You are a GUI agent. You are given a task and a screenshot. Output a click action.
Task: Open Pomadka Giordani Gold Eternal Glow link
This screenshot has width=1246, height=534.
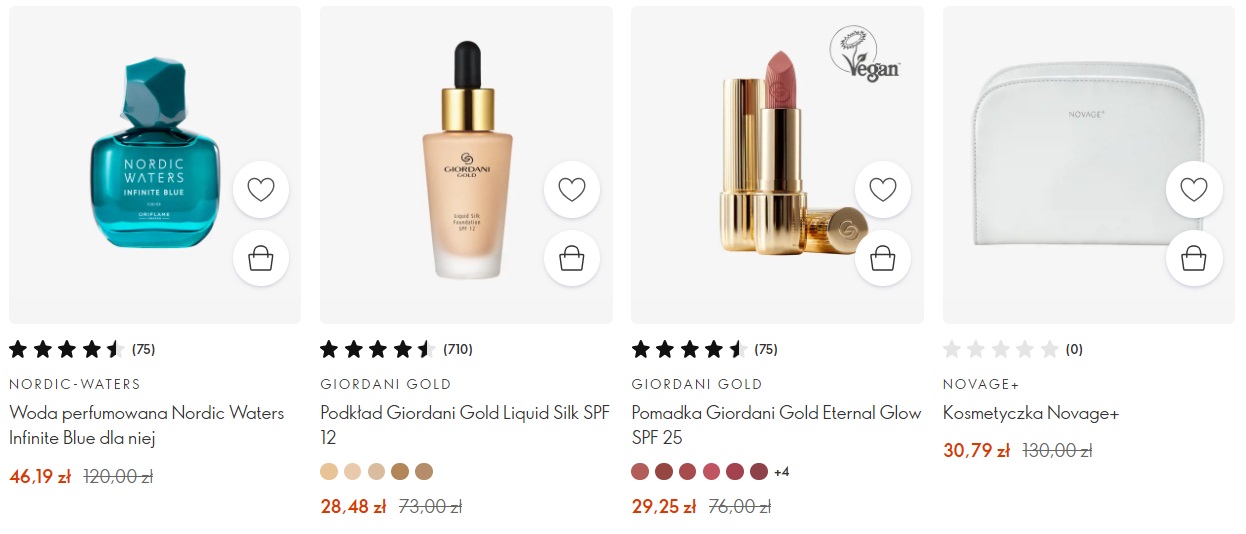pyautogui.click(x=776, y=425)
